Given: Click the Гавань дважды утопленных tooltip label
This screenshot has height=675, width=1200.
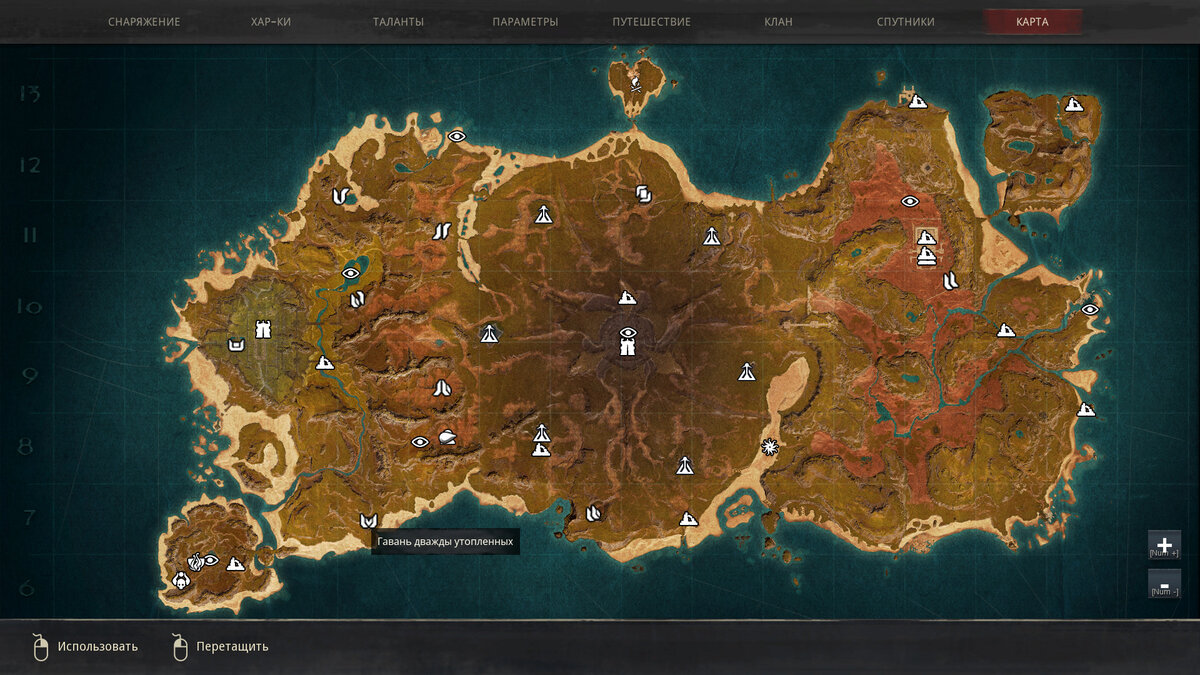Looking at the screenshot, I should pos(445,541).
